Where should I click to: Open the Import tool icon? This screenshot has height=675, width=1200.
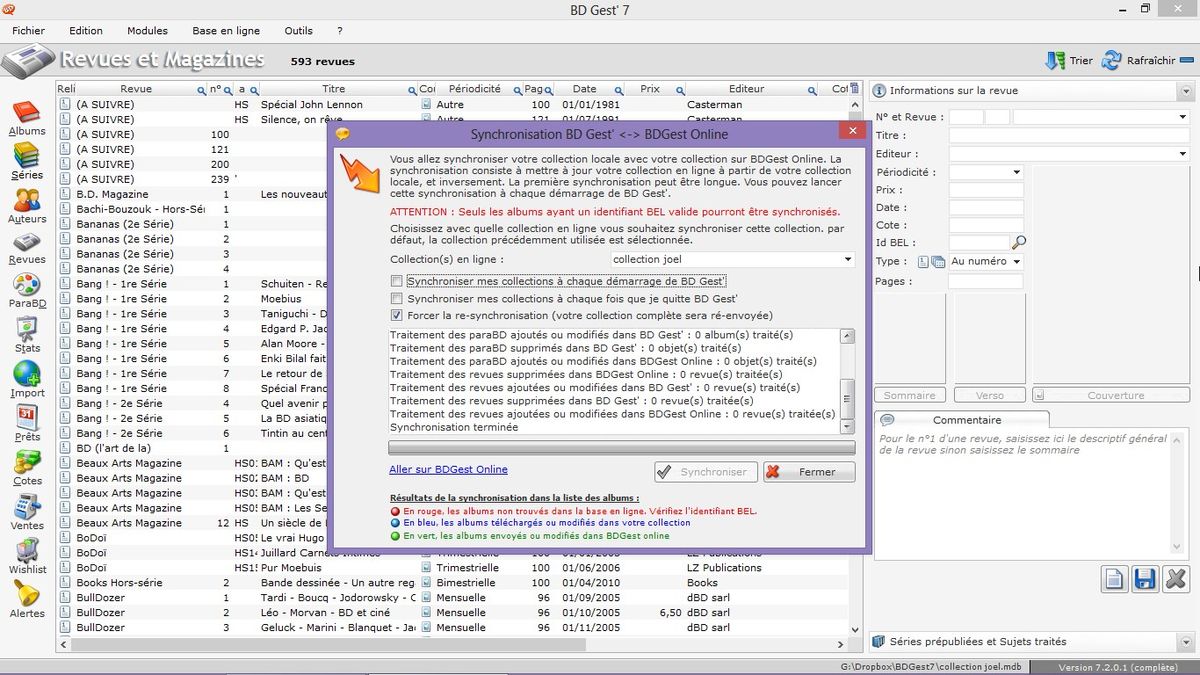coord(27,377)
